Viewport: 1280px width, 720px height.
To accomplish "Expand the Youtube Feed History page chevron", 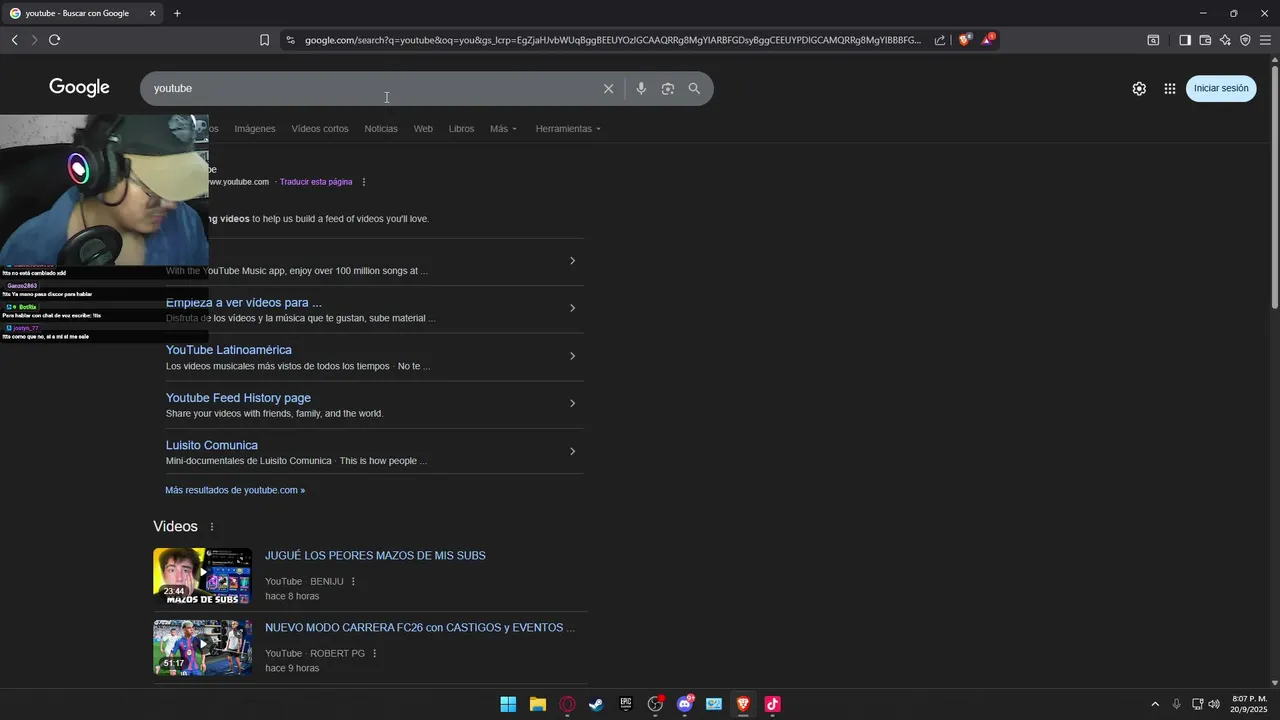I will tap(572, 403).
